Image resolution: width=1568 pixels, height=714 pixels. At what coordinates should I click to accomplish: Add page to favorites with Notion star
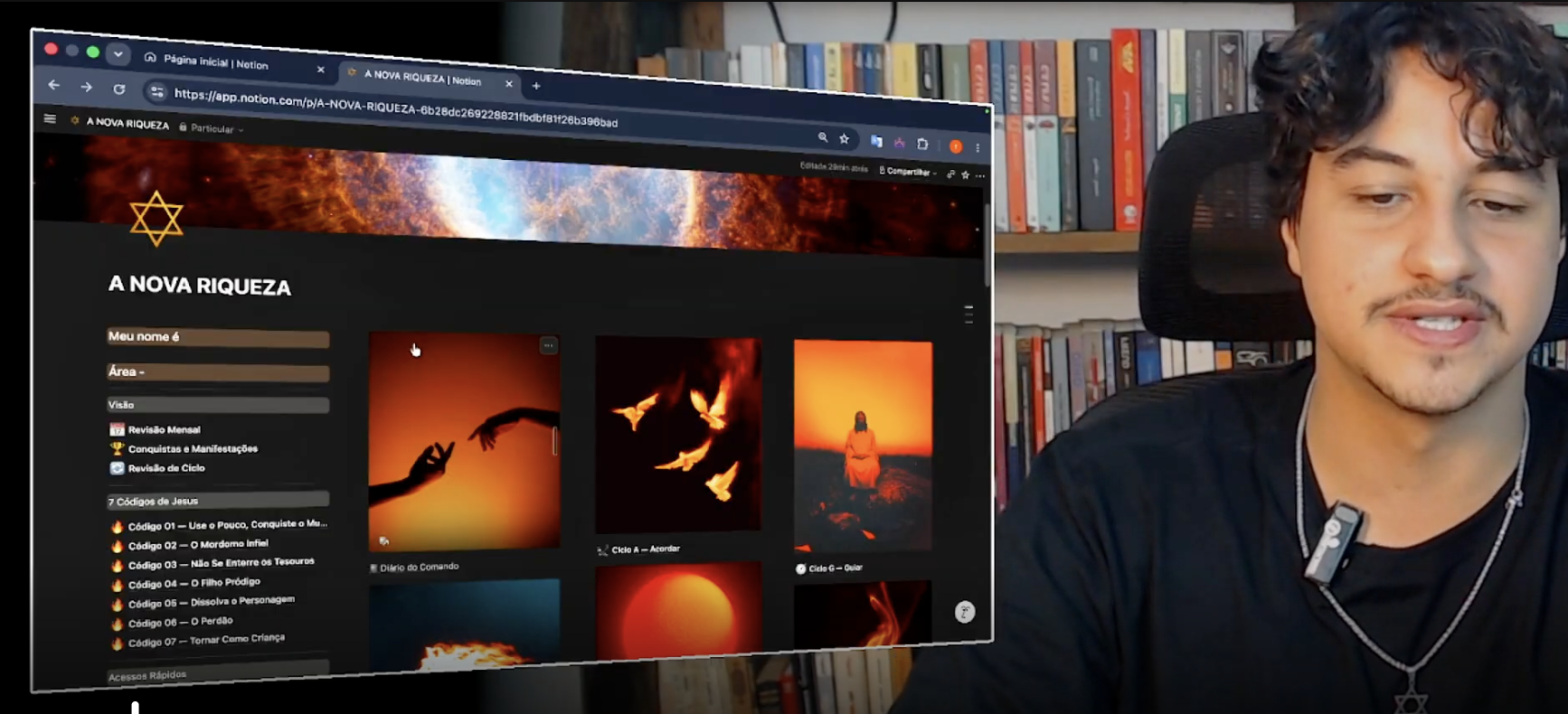tap(966, 174)
